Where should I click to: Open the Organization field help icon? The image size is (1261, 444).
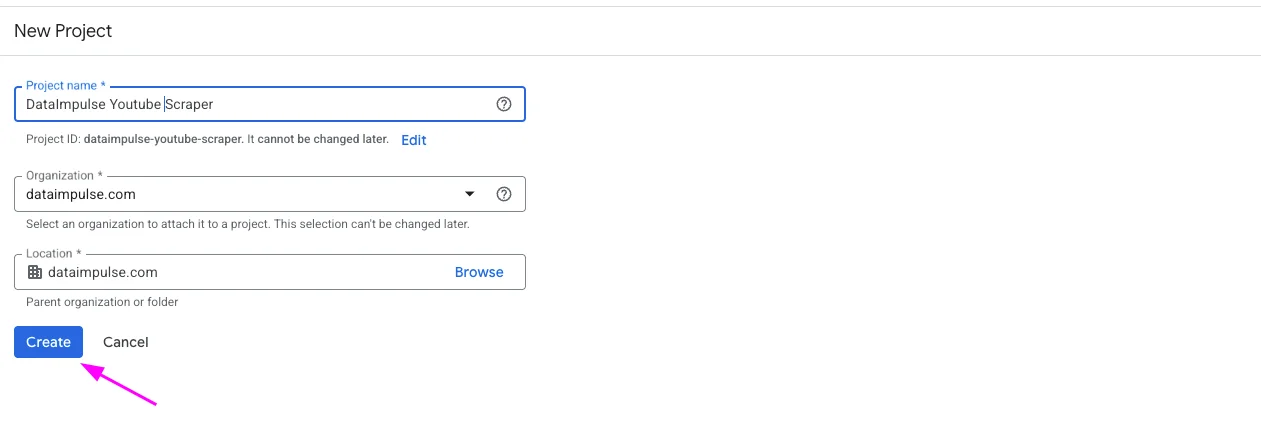pos(504,194)
